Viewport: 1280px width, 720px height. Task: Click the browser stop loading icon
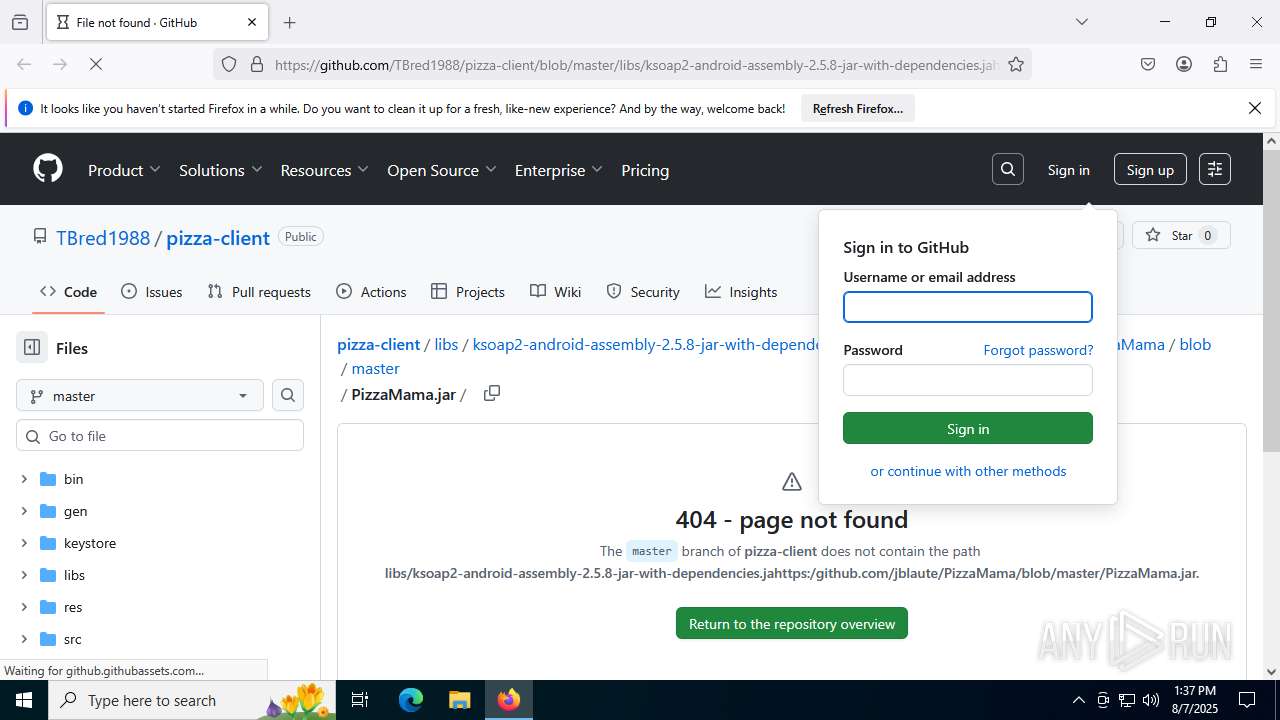(96, 64)
